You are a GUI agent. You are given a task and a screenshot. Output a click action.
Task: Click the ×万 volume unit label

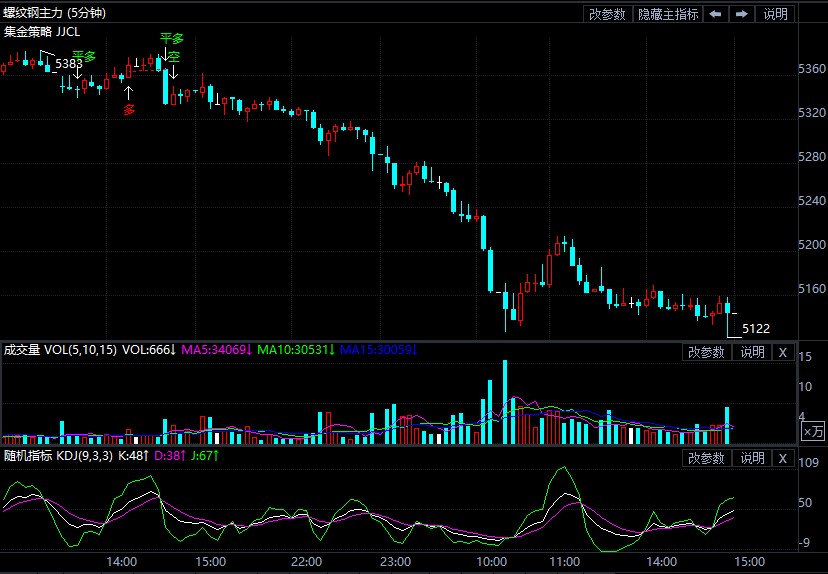coord(814,431)
